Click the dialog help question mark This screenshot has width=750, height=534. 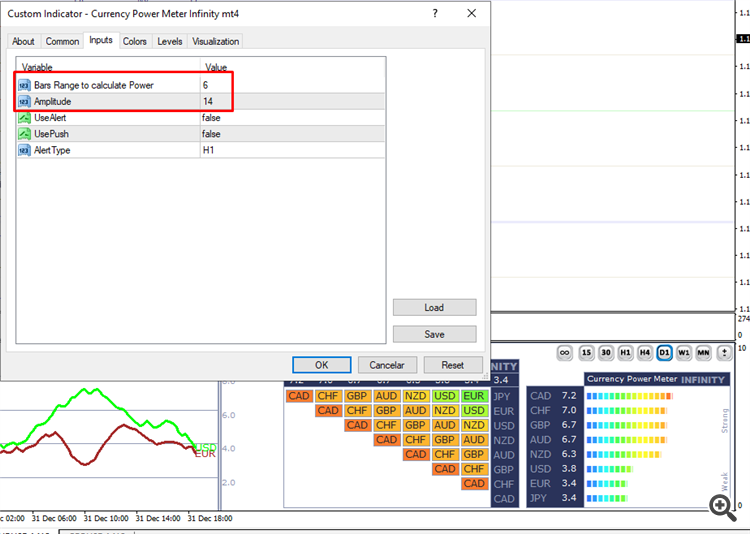[435, 13]
